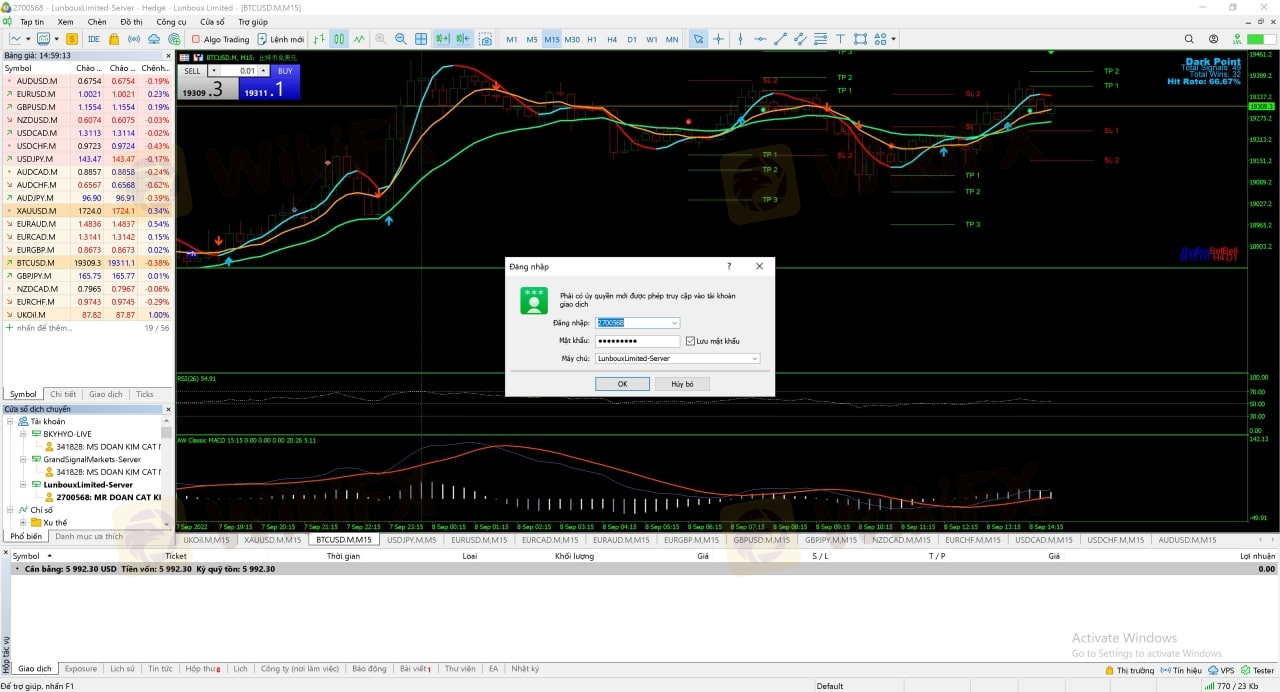Screen dimensions: 1280x692
Task: Click the zoom in magnifier icon
Action: pyautogui.click(x=380, y=39)
